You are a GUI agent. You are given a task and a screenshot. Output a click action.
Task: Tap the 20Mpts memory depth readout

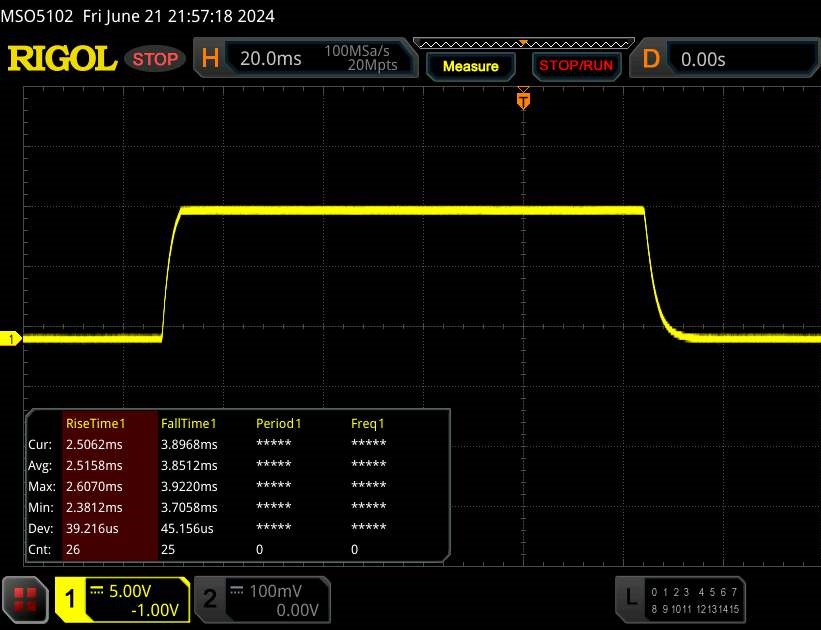click(372, 65)
